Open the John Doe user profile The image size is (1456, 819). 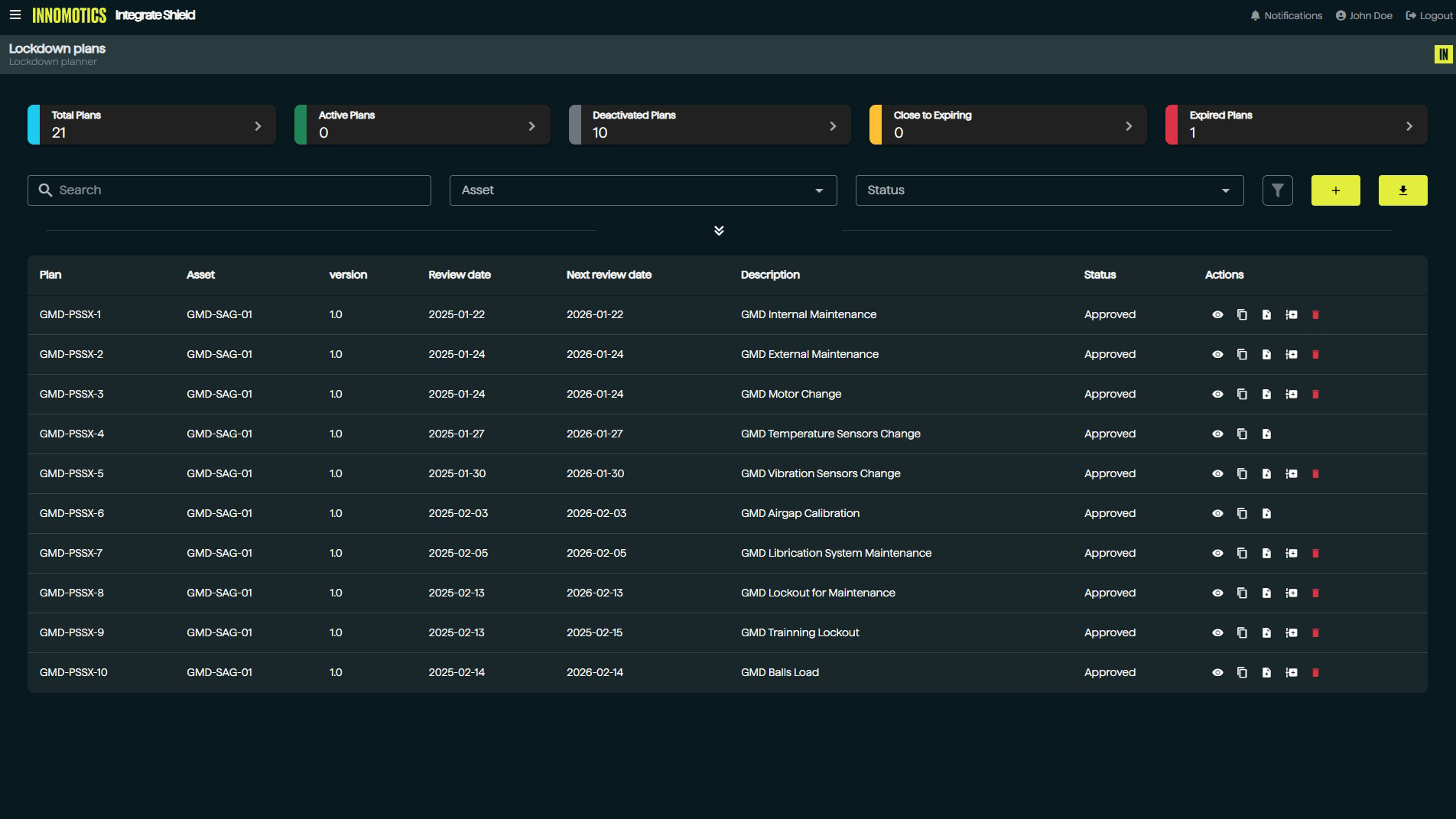1363,15
